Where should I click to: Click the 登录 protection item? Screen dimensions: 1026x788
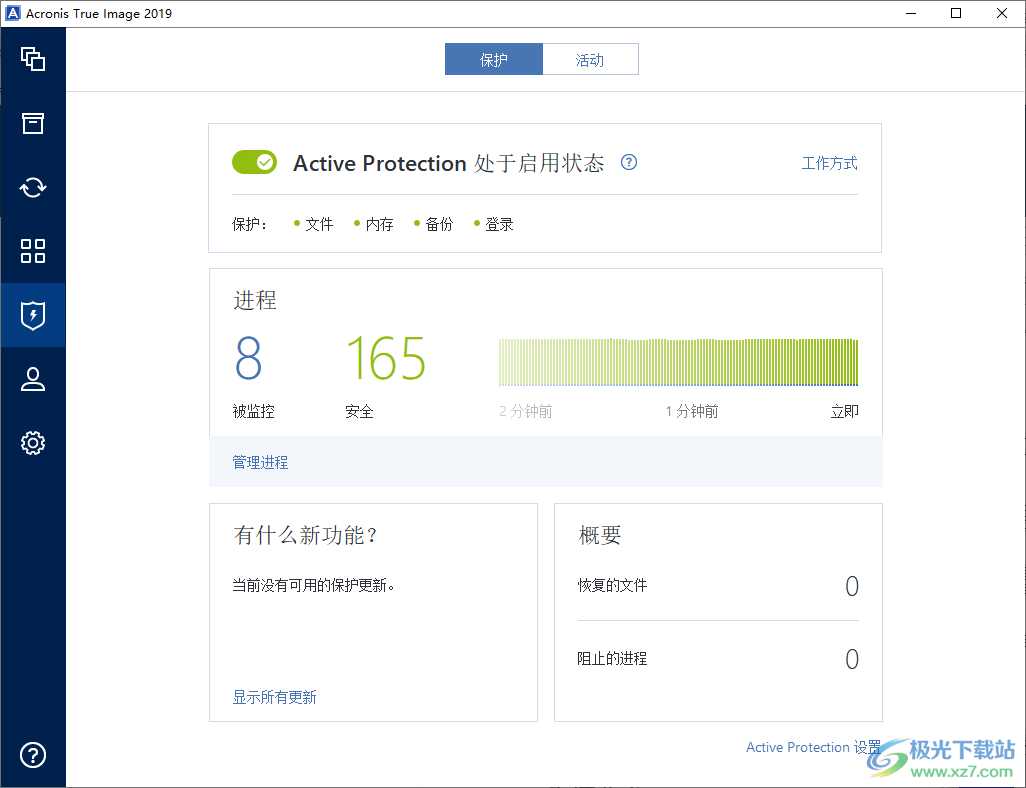493,224
